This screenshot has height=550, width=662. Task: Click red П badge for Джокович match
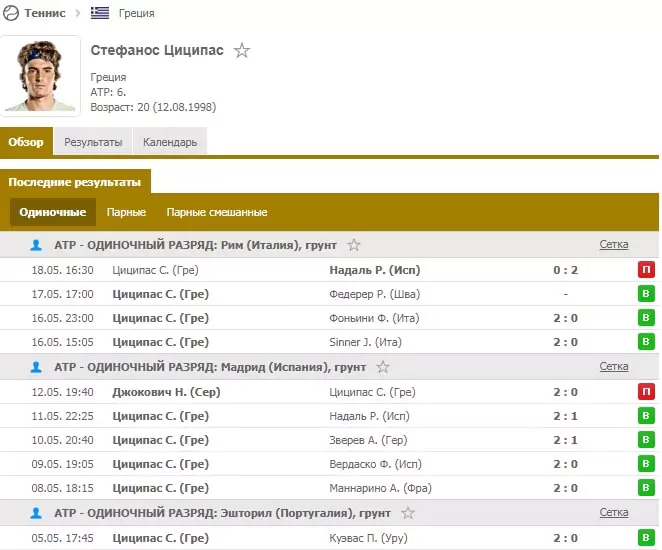[x=646, y=392]
